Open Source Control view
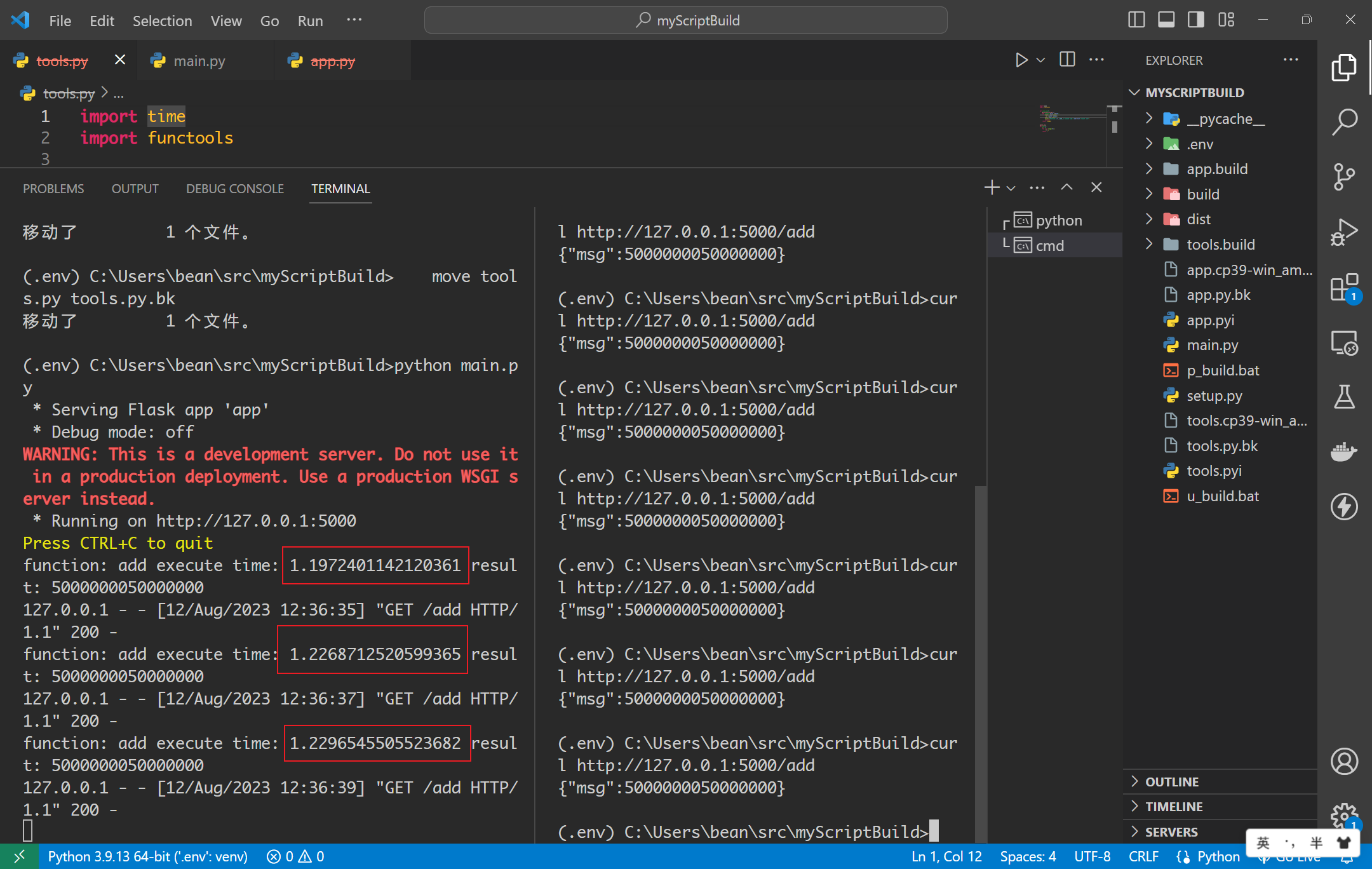The image size is (1372, 869). coord(1344,177)
